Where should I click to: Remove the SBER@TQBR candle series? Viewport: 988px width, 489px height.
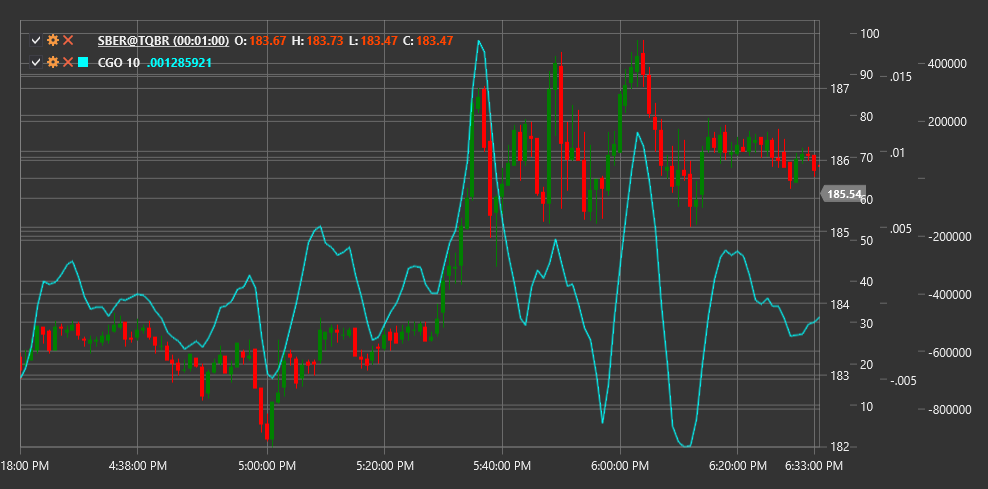[69, 40]
